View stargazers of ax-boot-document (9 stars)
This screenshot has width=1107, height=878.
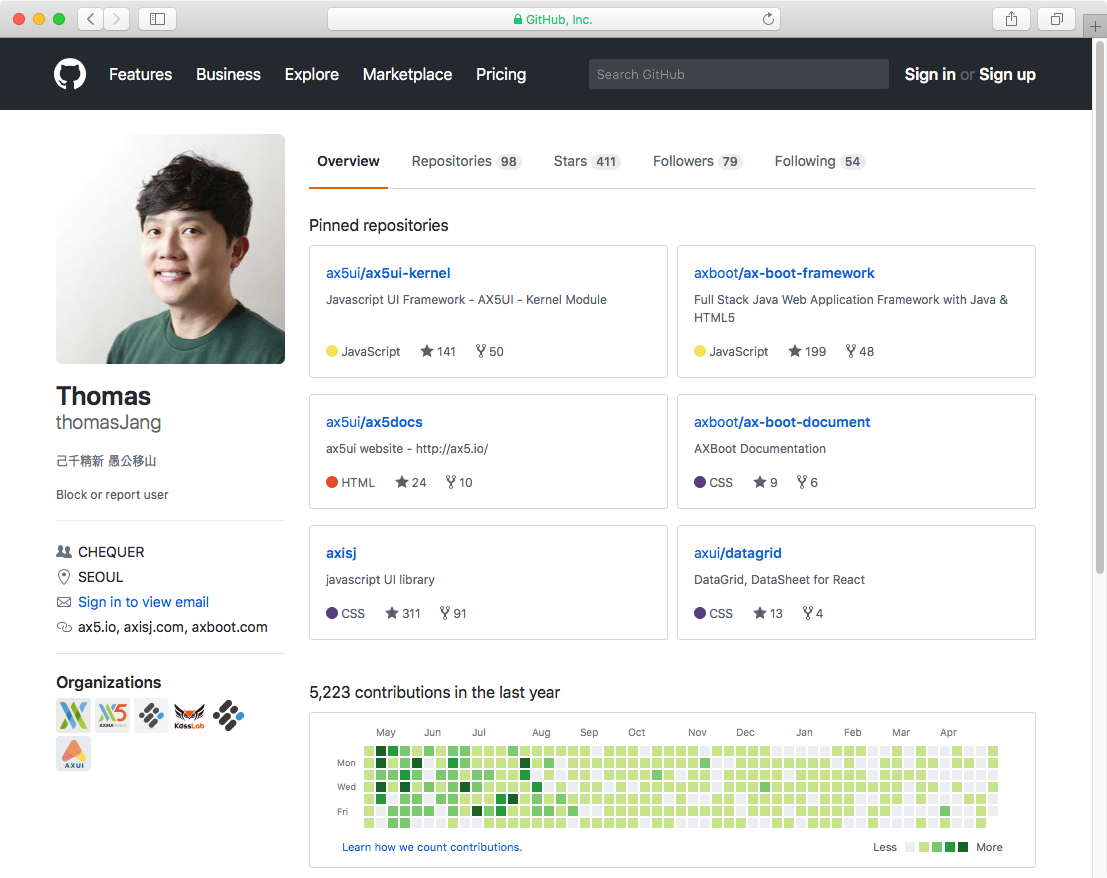click(765, 482)
